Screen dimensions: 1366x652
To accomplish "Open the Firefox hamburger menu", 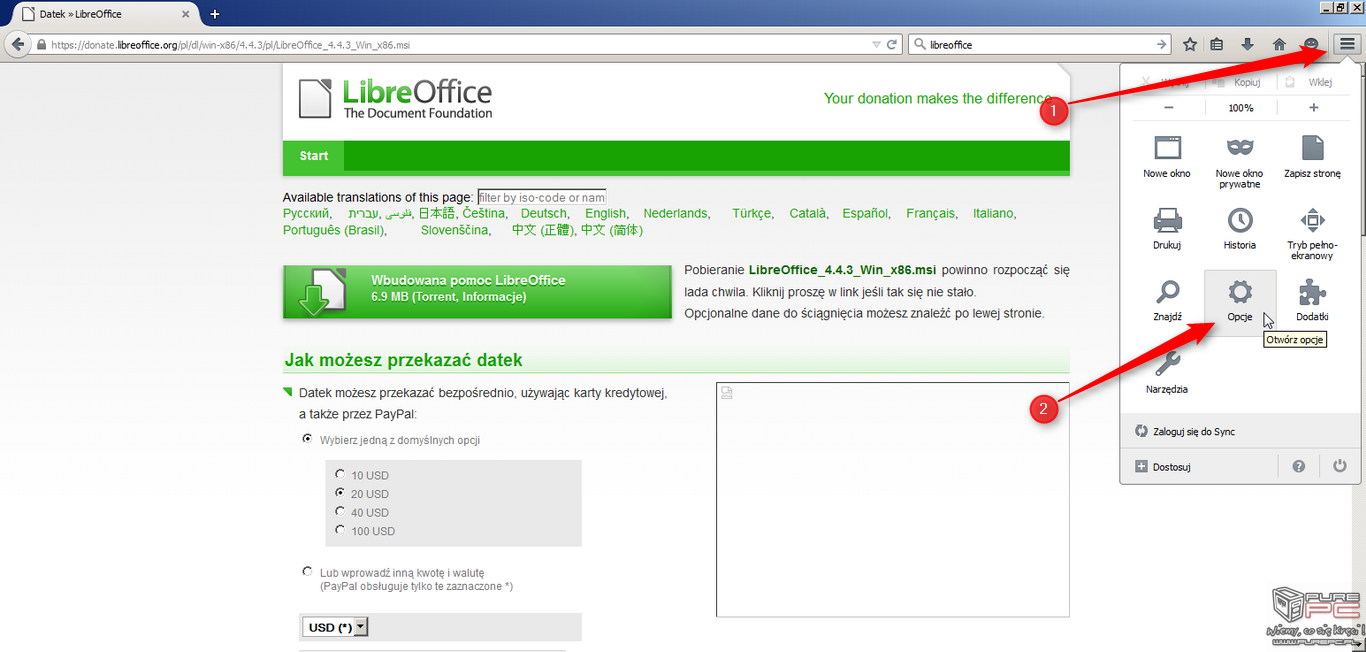I will 1347,44.
